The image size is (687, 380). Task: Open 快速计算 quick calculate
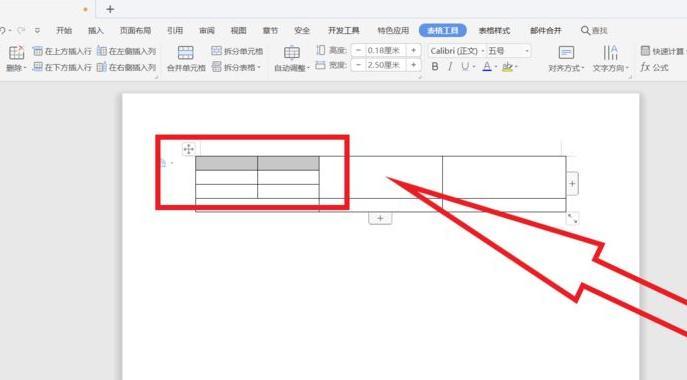coord(663,51)
